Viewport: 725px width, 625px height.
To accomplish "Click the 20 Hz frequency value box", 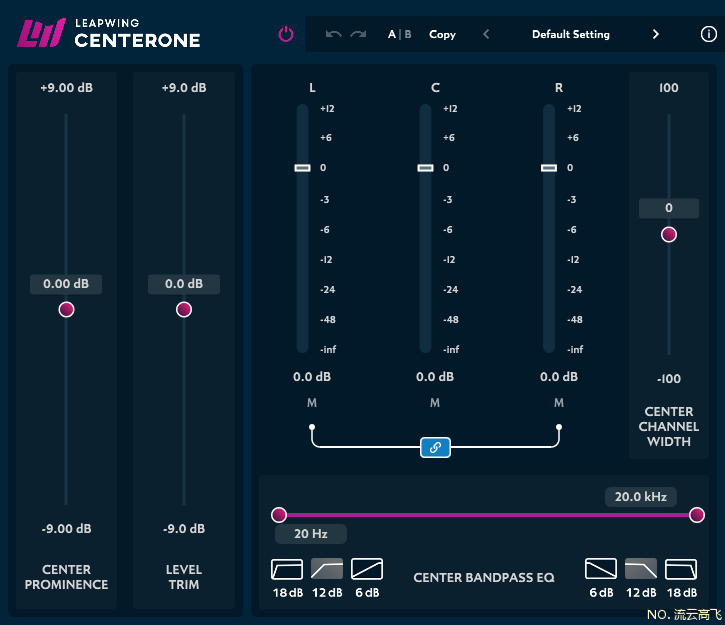I will pyautogui.click(x=311, y=534).
